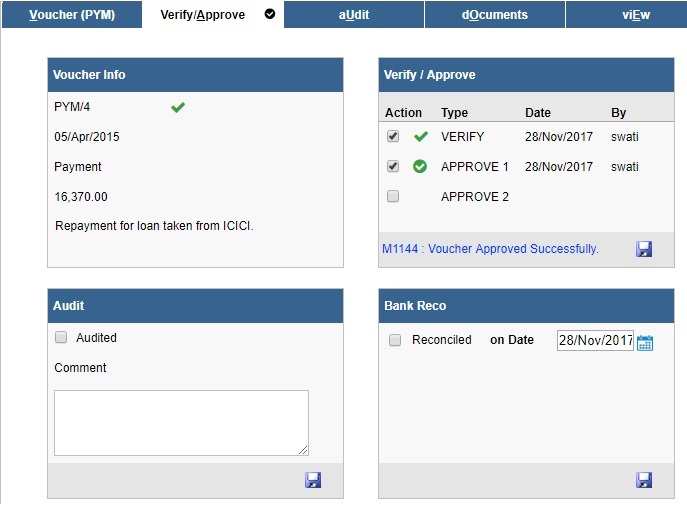Select the Verify/Approve tab

pyautogui.click(x=212, y=14)
